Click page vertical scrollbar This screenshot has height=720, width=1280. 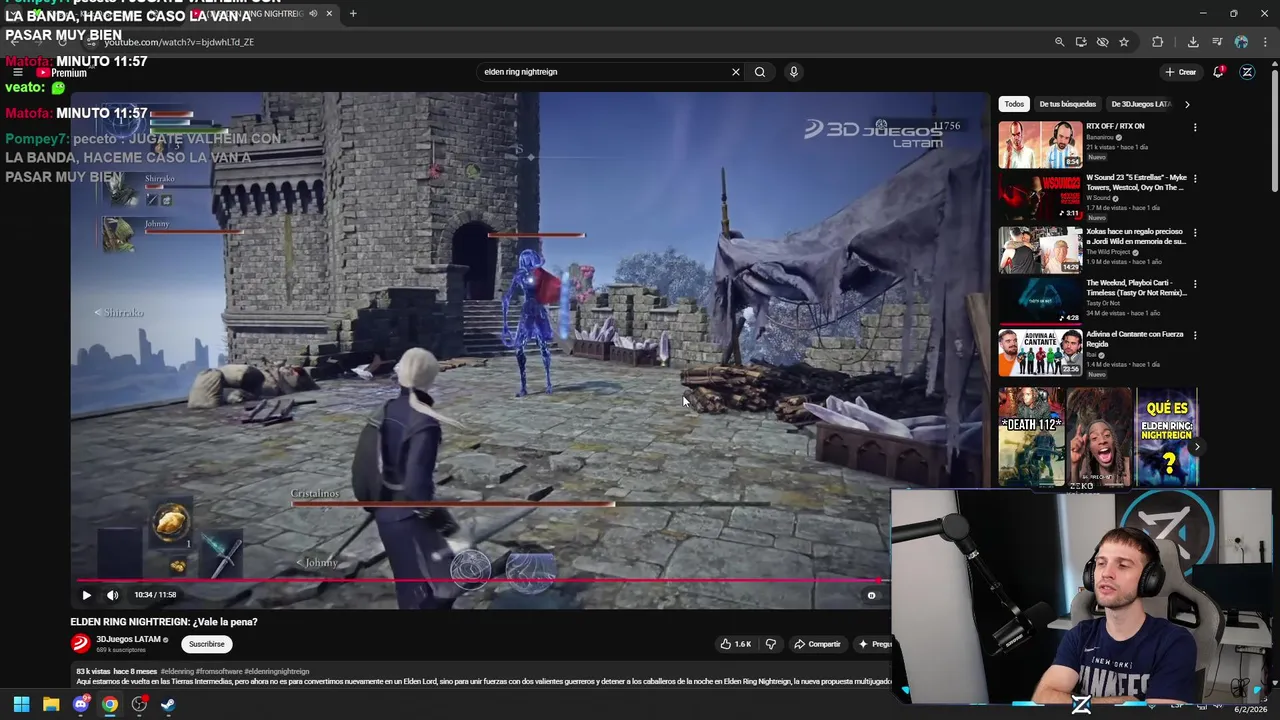[x=1274, y=130]
